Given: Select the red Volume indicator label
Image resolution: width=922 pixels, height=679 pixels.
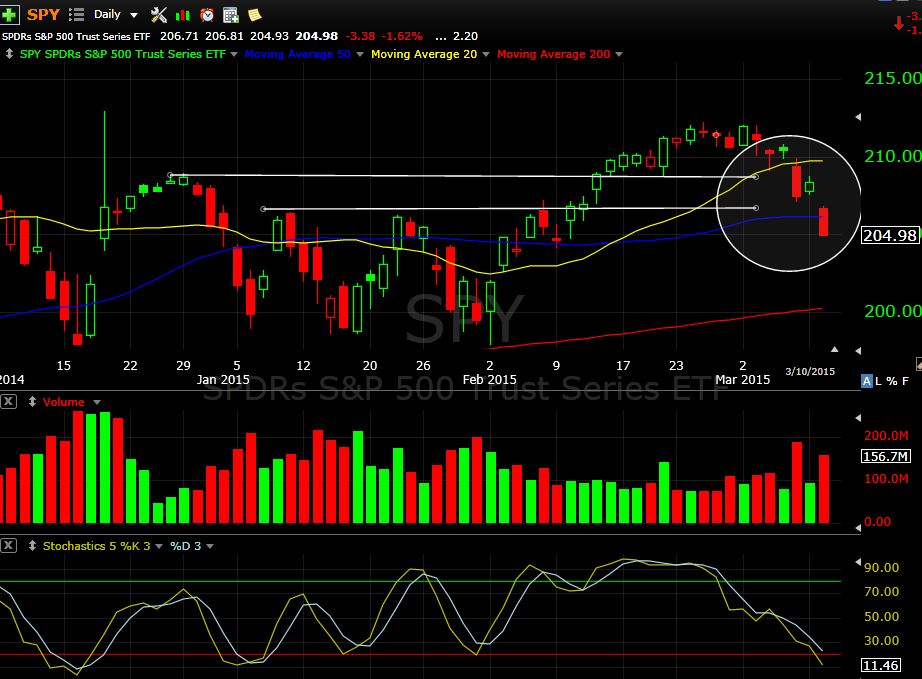Looking at the screenshot, I should coord(64,402).
